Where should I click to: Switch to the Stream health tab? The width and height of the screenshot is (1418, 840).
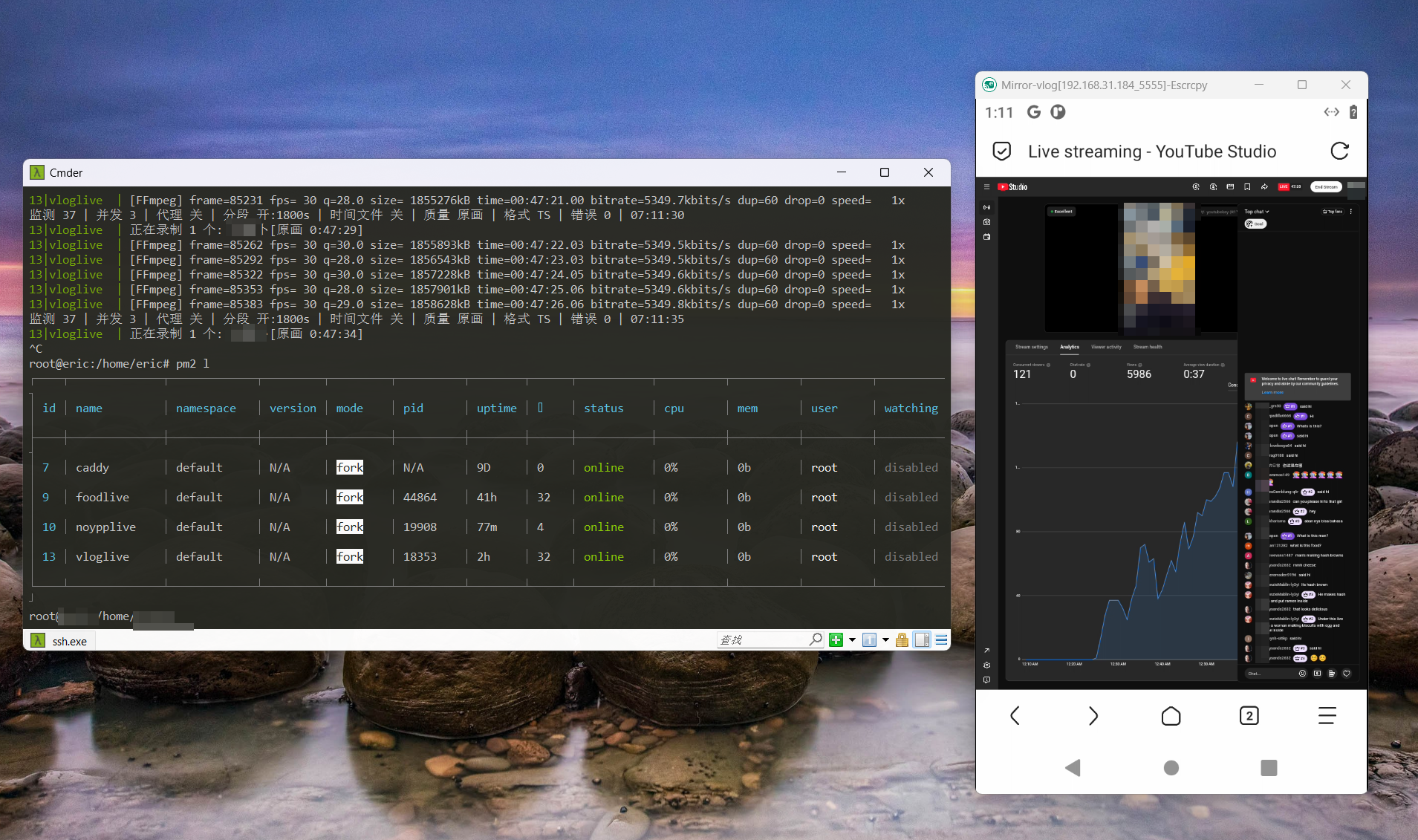click(x=1148, y=347)
